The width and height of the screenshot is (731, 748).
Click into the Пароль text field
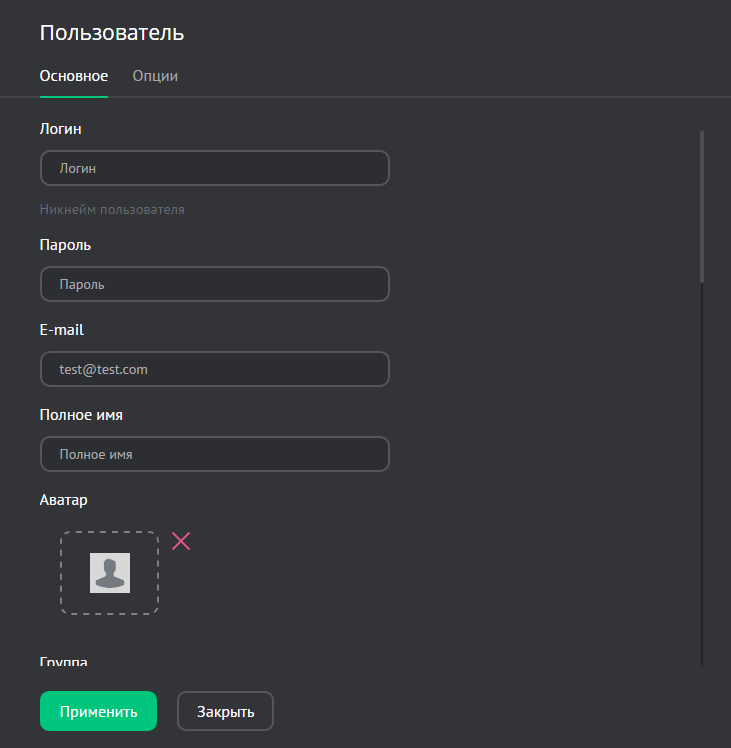[214, 284]
